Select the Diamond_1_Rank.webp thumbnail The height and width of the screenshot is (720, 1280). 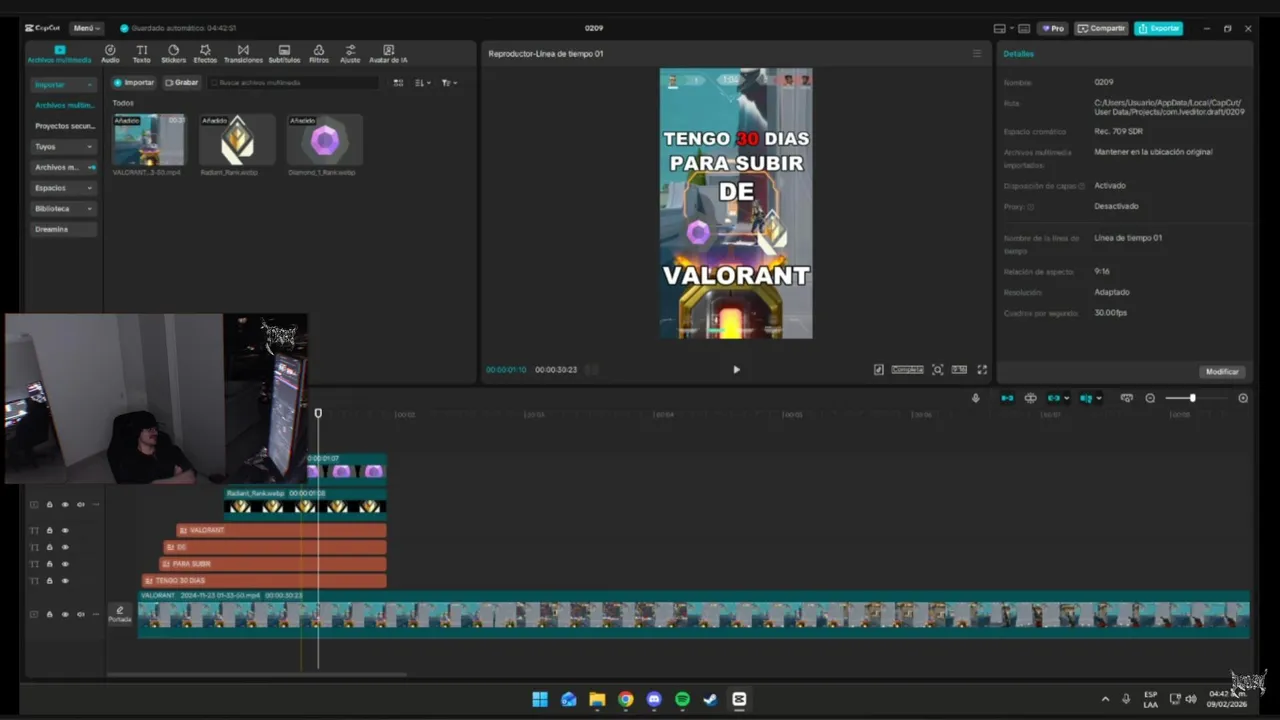tap(324, 140)
